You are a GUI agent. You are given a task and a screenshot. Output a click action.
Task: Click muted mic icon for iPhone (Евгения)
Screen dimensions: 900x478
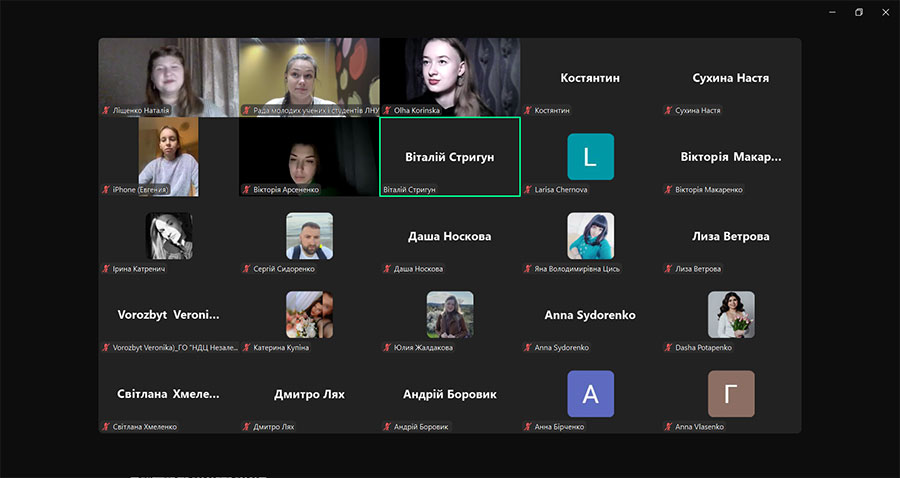tap(106, 189)
